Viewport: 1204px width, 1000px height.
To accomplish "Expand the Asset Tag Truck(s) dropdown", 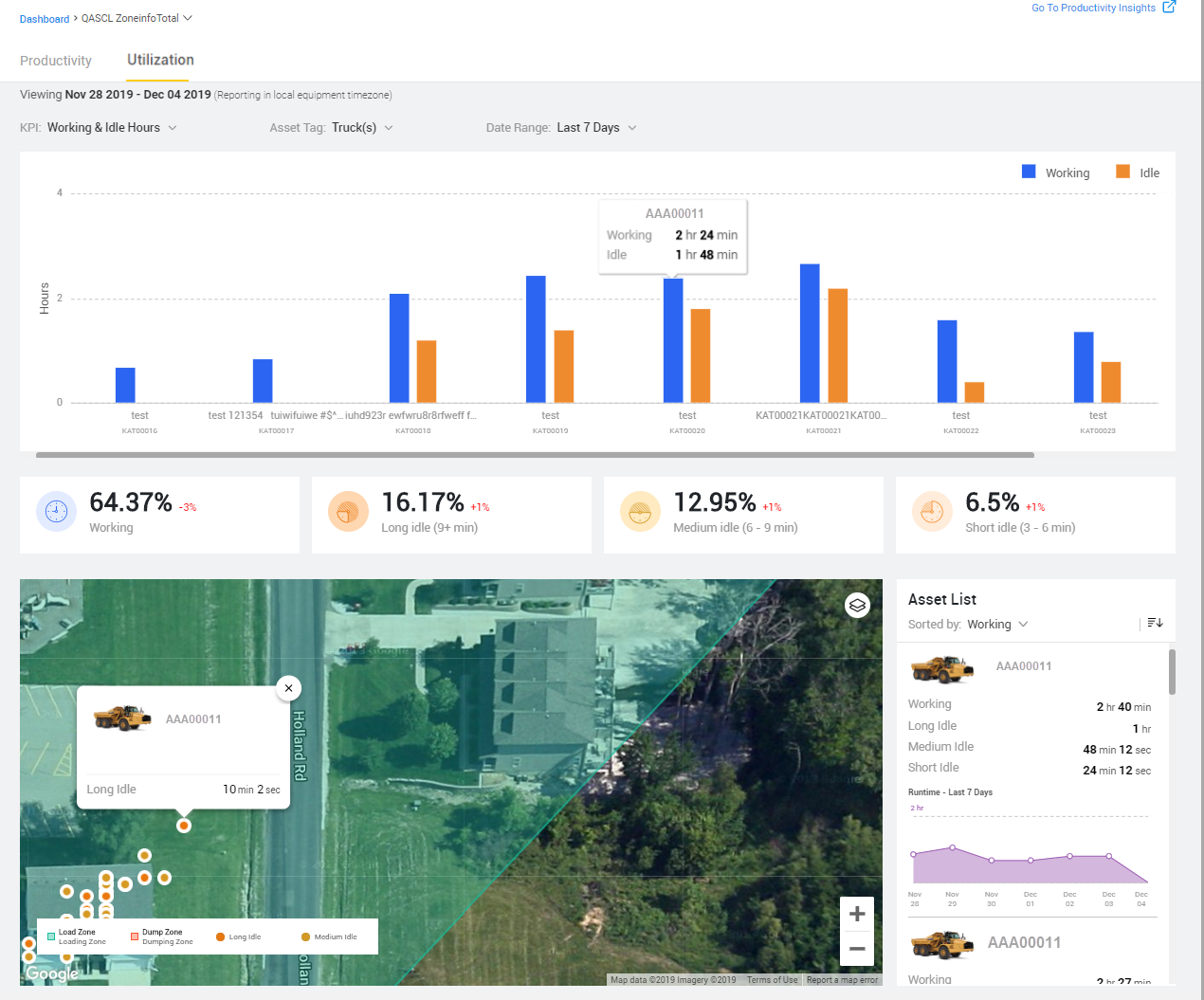I will click(x=361, y=128).
